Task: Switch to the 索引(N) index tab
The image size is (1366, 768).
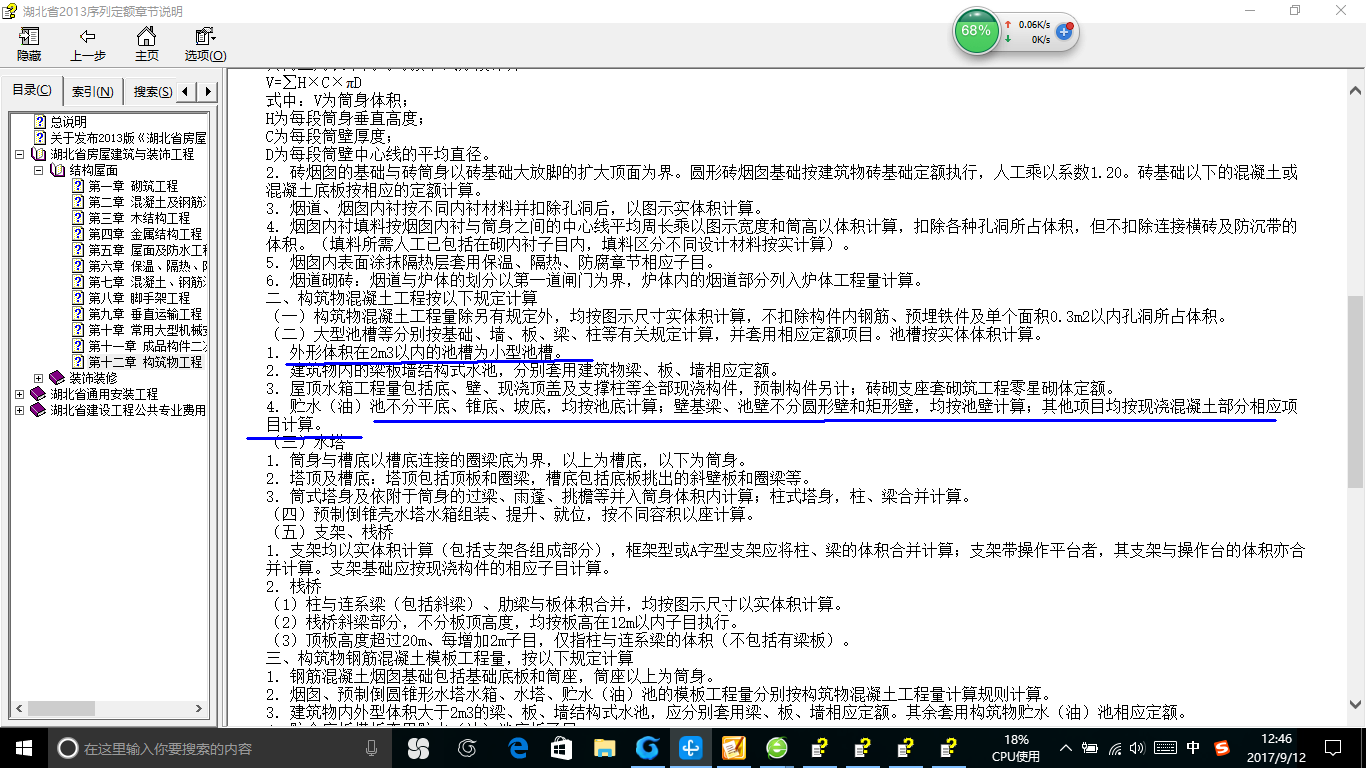Action: click(92, 92)
